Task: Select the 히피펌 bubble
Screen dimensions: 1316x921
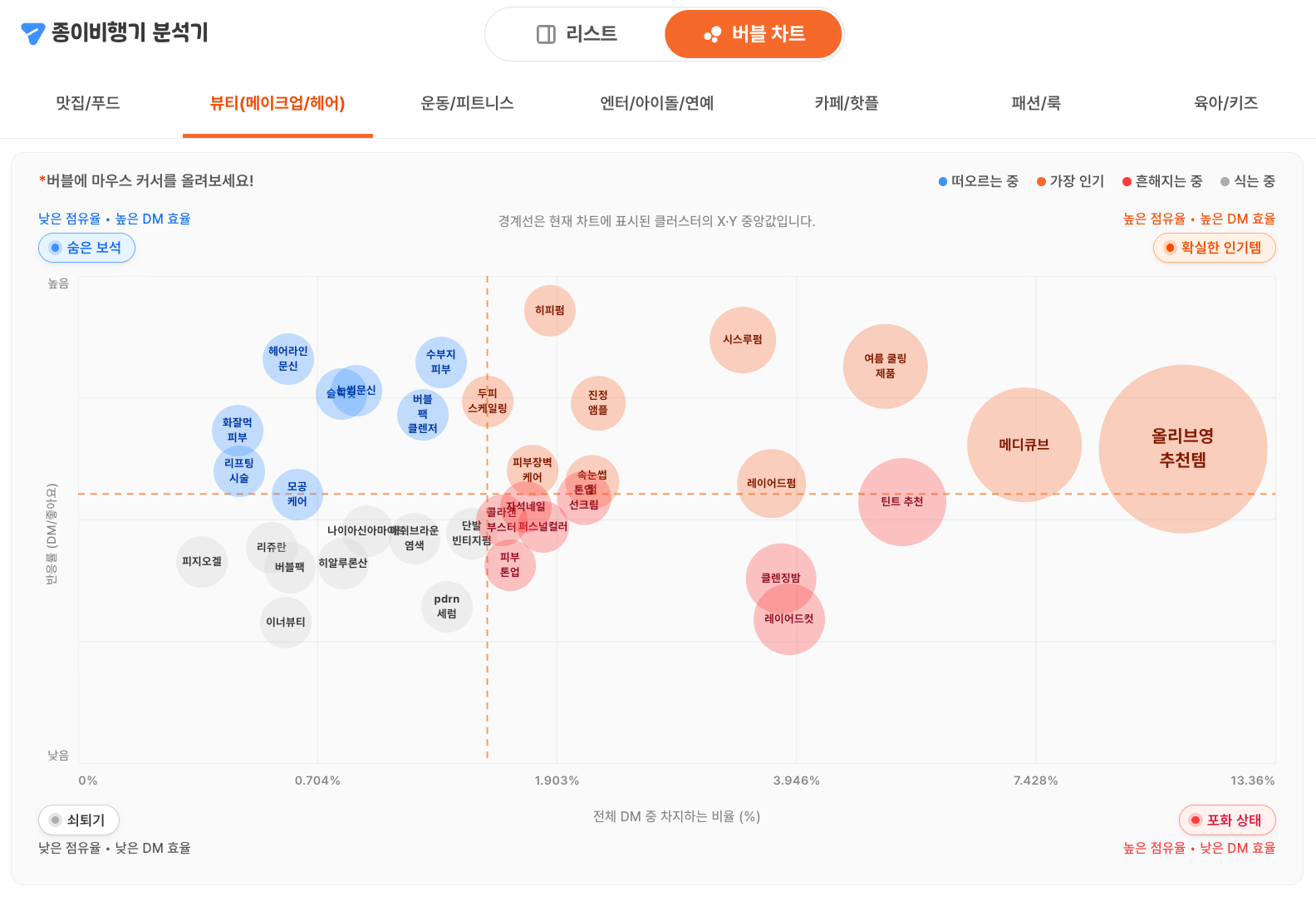Action: point(550,311)
